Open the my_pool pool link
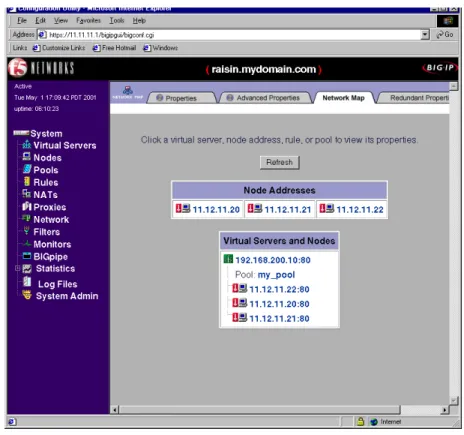The height and width of the screenshot is (435, 464). point(276,275)
